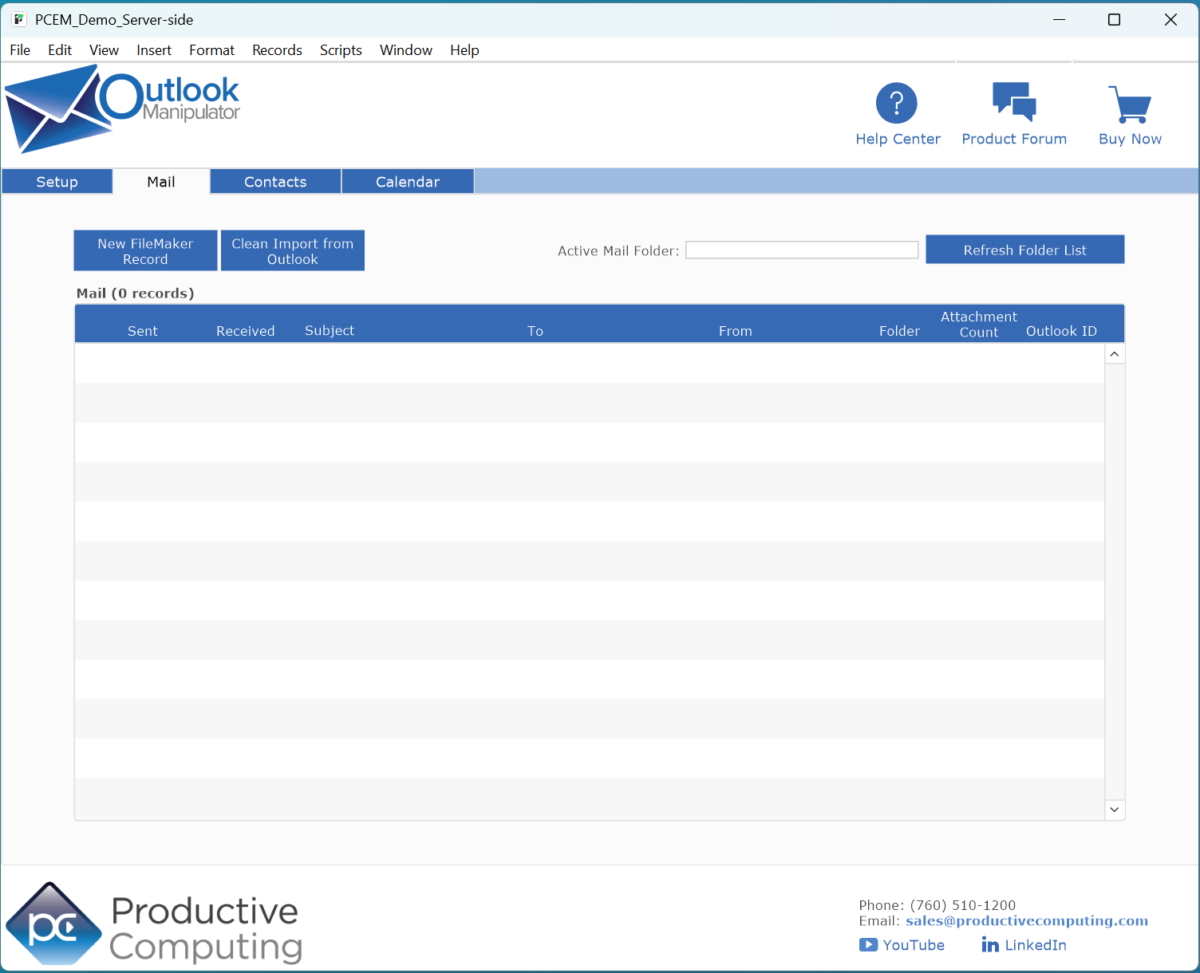Image resolution: width=1200 pixels, height=973 pixels.
Task: Click the Buy Now shopping cart icon
Action: [x=1130, y=103]
